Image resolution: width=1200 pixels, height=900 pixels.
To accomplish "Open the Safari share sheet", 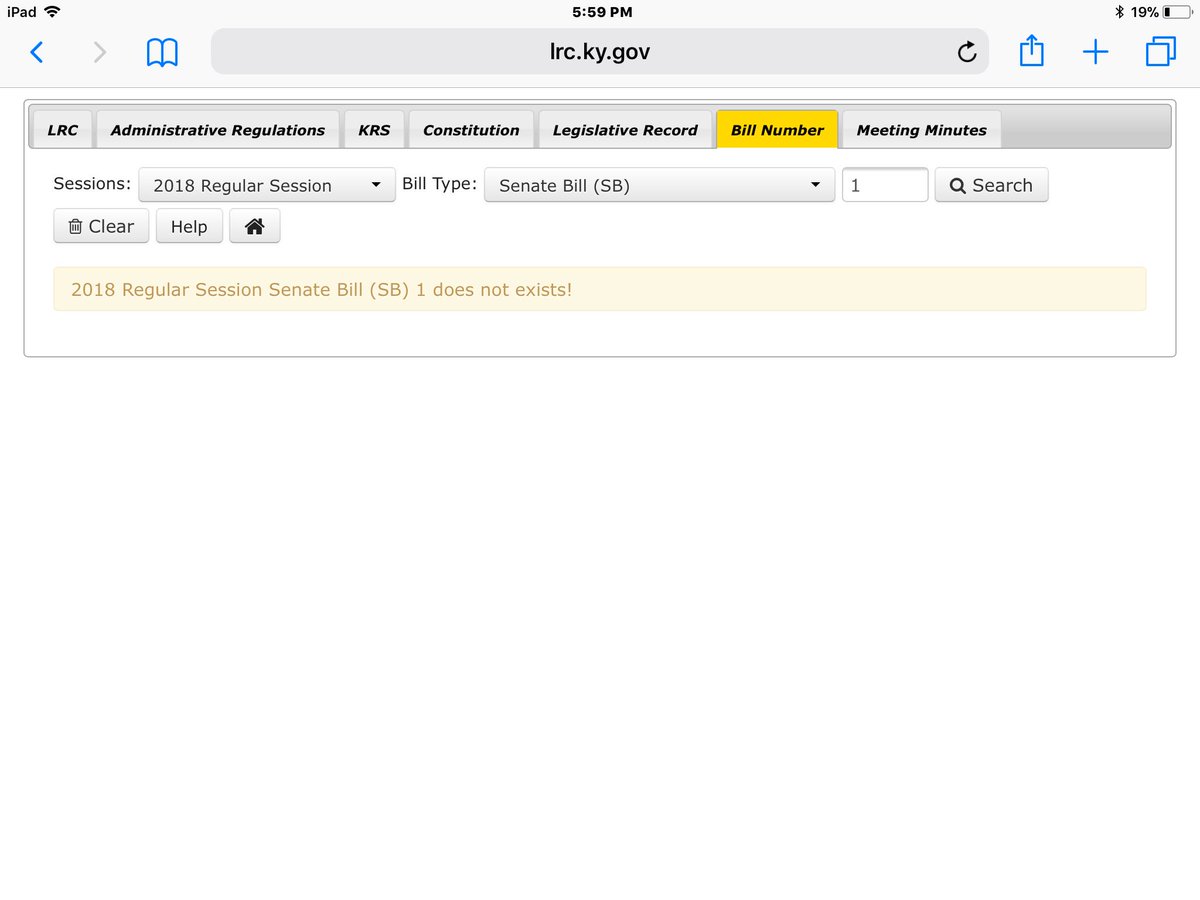I will [1031, 50].
